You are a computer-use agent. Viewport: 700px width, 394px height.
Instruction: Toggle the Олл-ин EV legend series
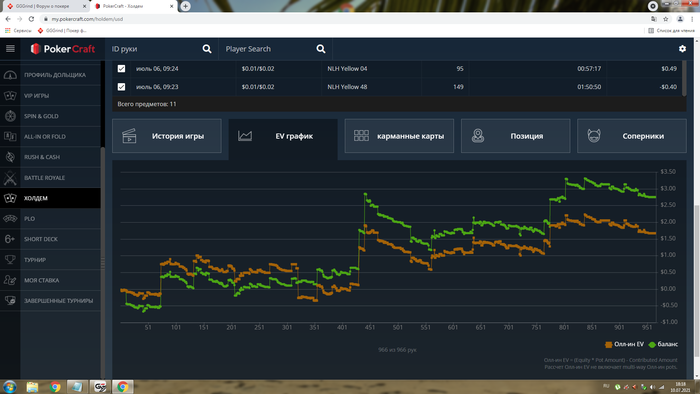[624, 344]
